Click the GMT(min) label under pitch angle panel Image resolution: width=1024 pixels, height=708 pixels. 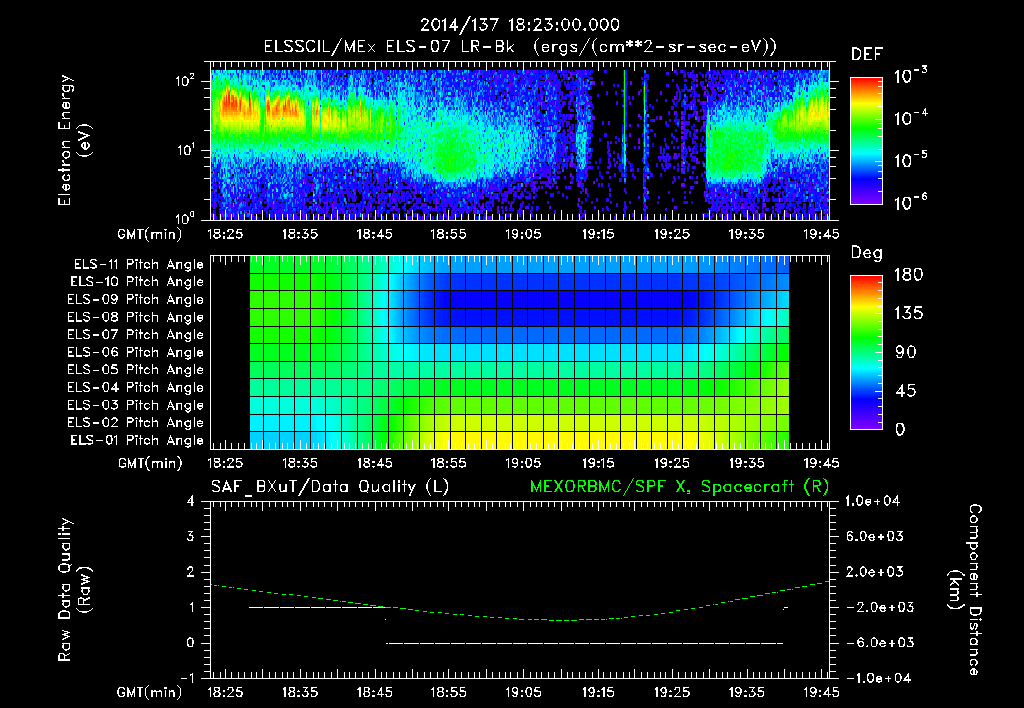pyautogui.click(x=150, y=463)
